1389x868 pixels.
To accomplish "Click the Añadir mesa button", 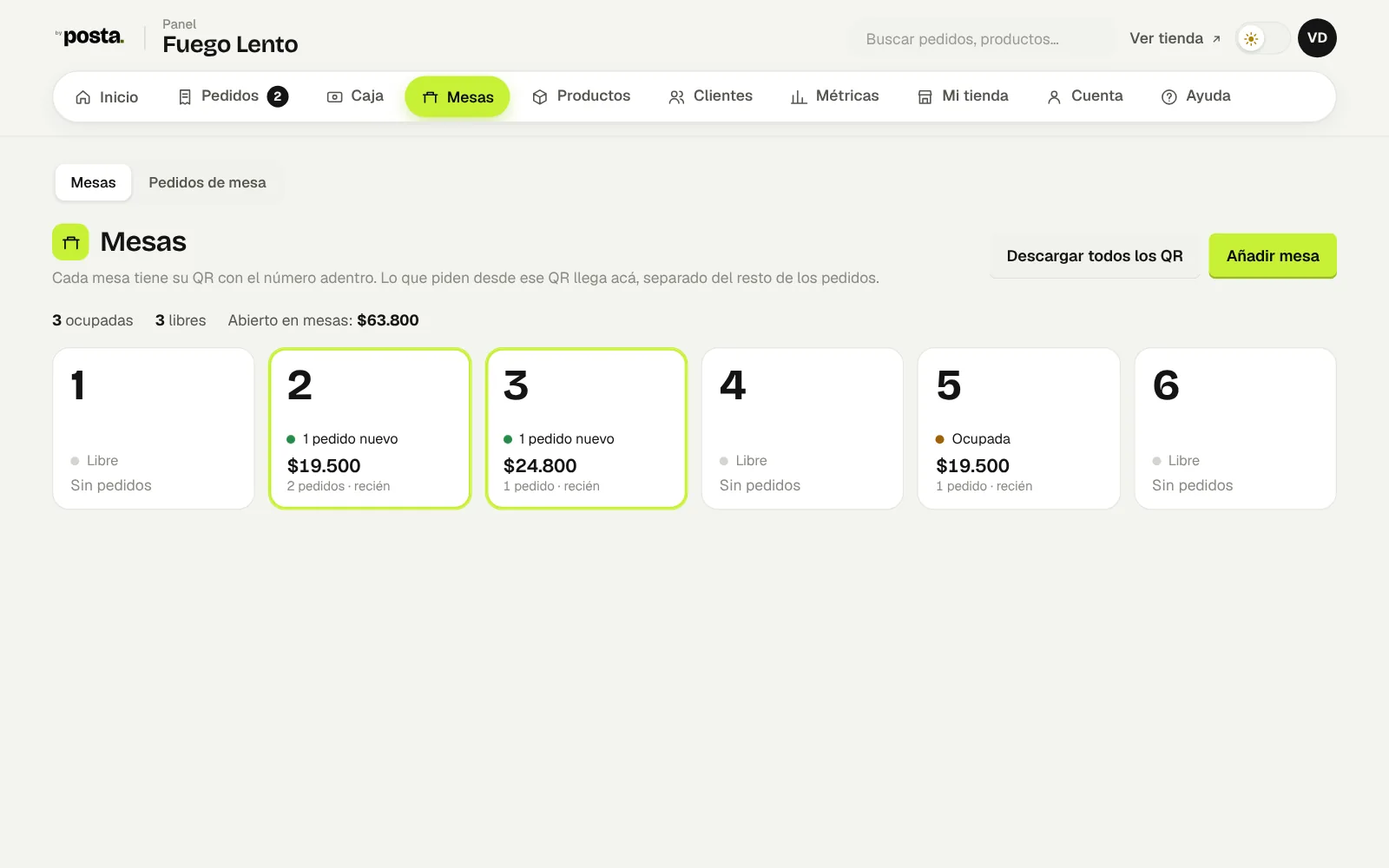I will [x=1273, y=256].
